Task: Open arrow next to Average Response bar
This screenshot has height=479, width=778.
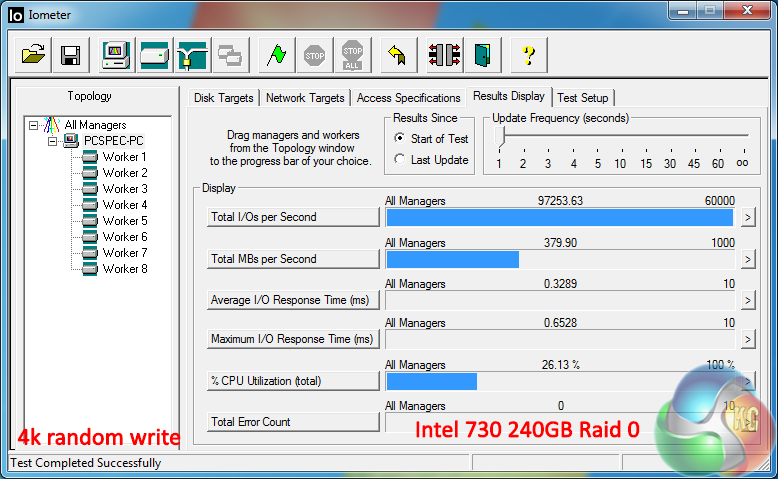Action: (x=748, y=300)
